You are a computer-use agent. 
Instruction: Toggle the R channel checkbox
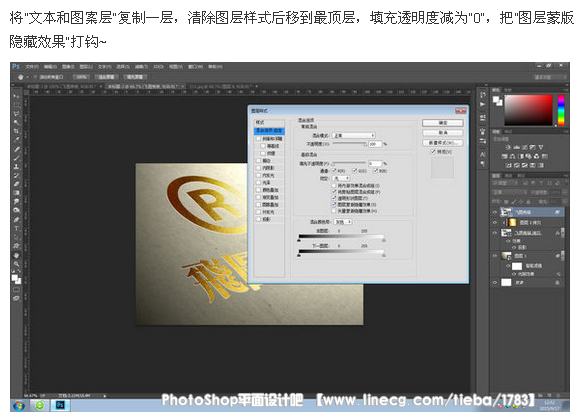click(334, 171)
